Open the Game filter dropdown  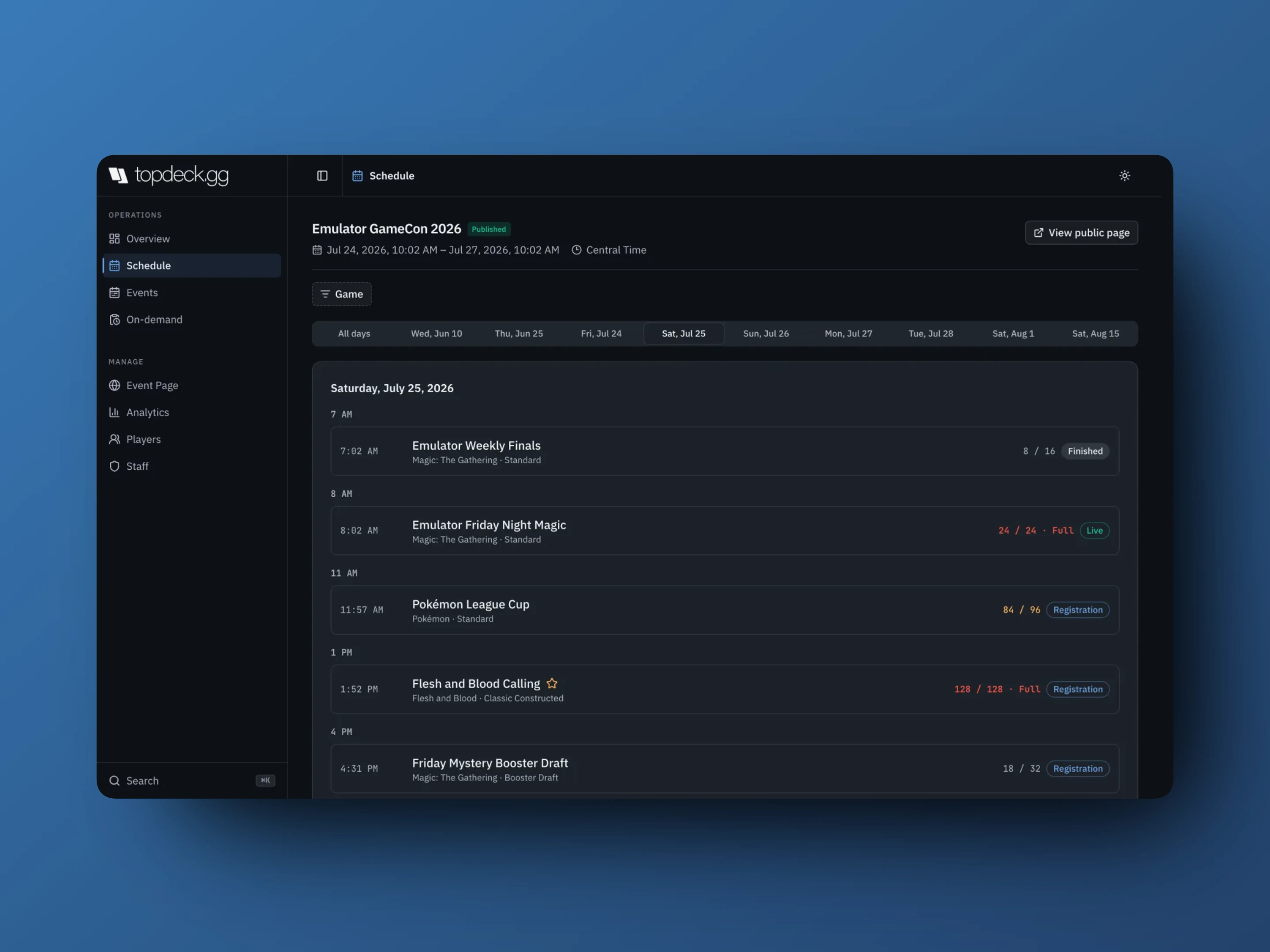[x=342, y=294]
